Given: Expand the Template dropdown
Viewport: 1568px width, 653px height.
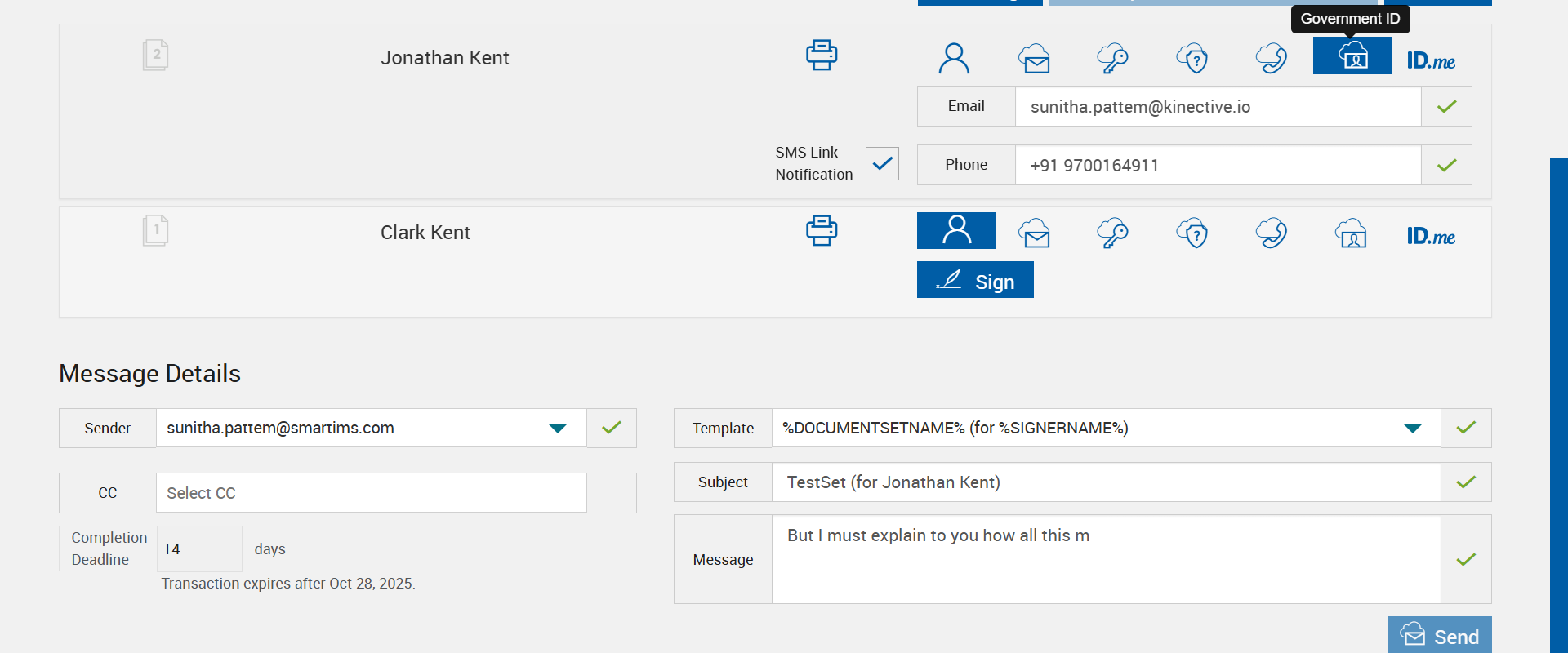Looking at the screenshot, I should click(1412, 428).
